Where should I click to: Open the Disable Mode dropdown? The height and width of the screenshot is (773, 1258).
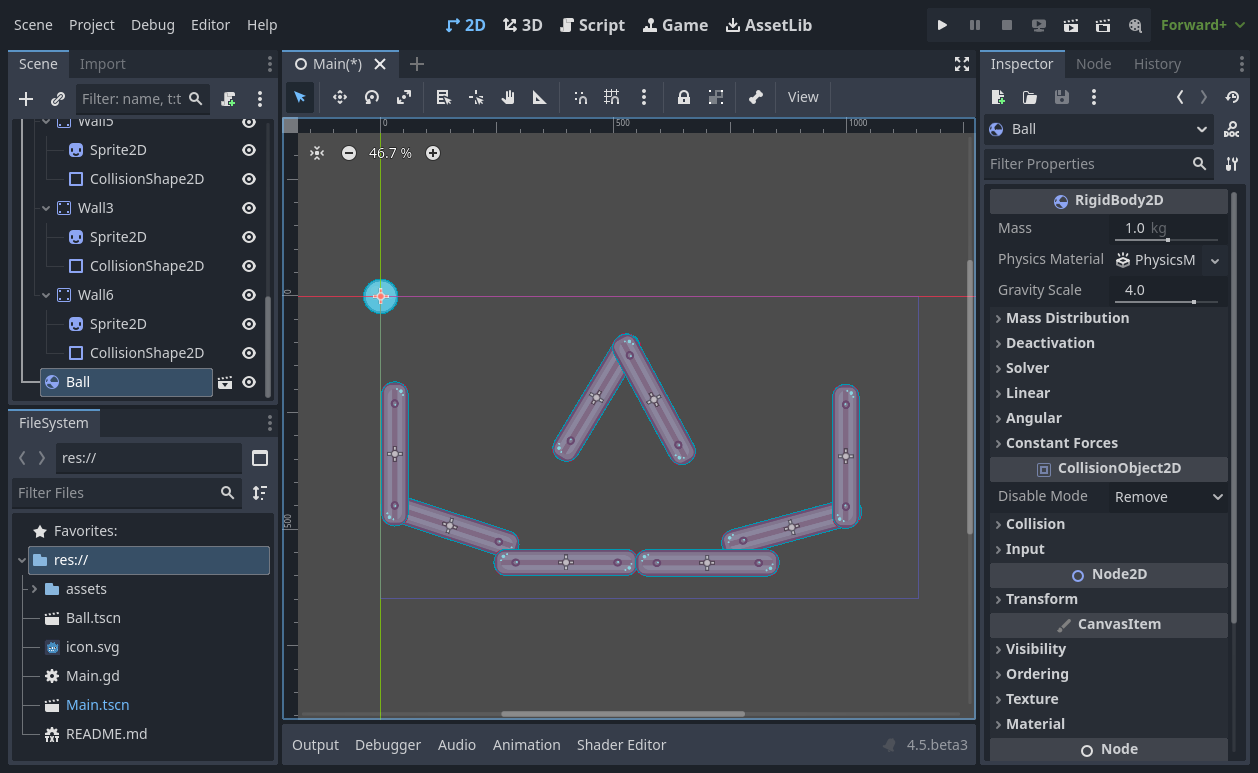click(1168, 497)
